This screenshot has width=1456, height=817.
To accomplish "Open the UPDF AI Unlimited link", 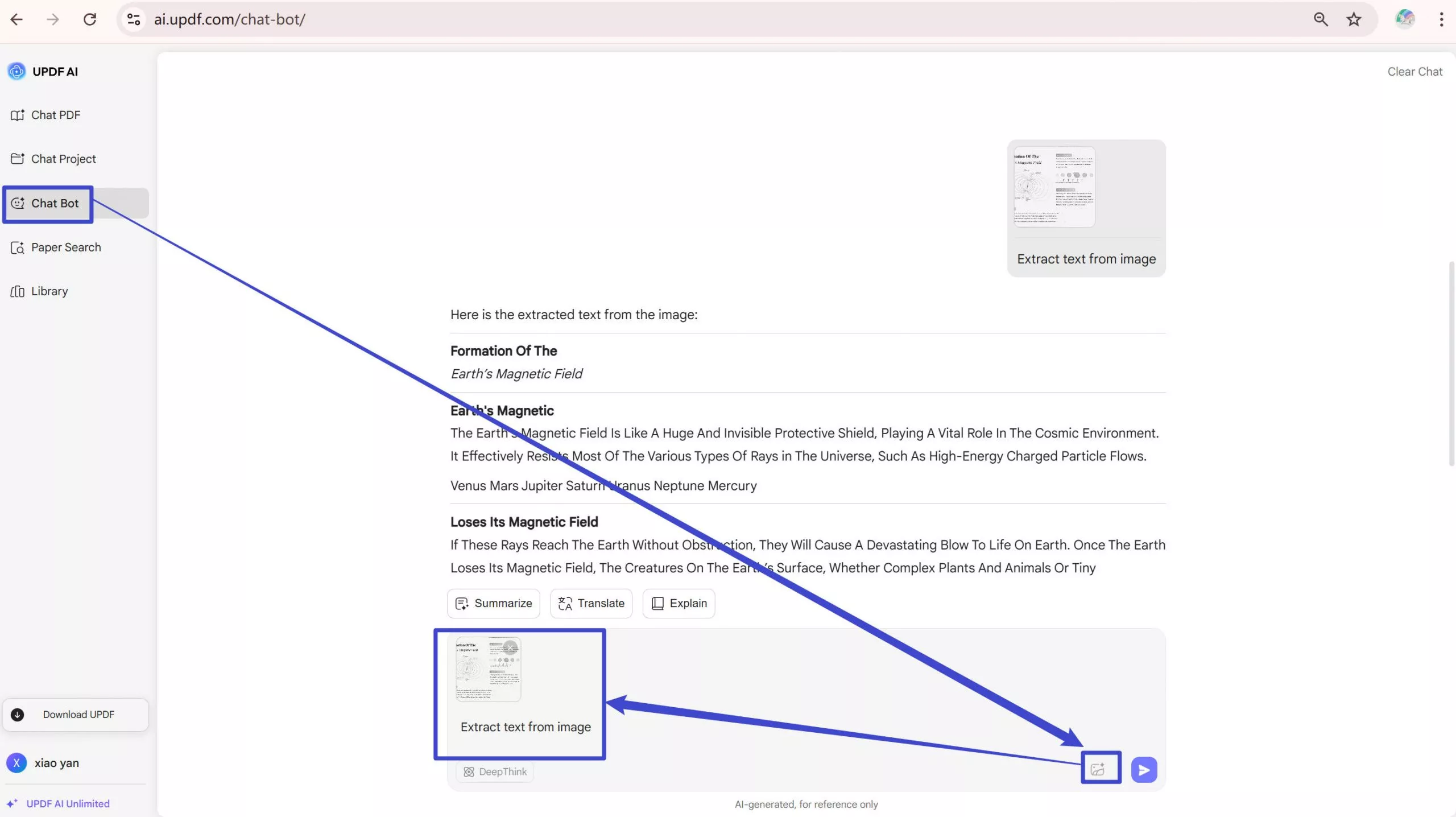I will [67, 803].
